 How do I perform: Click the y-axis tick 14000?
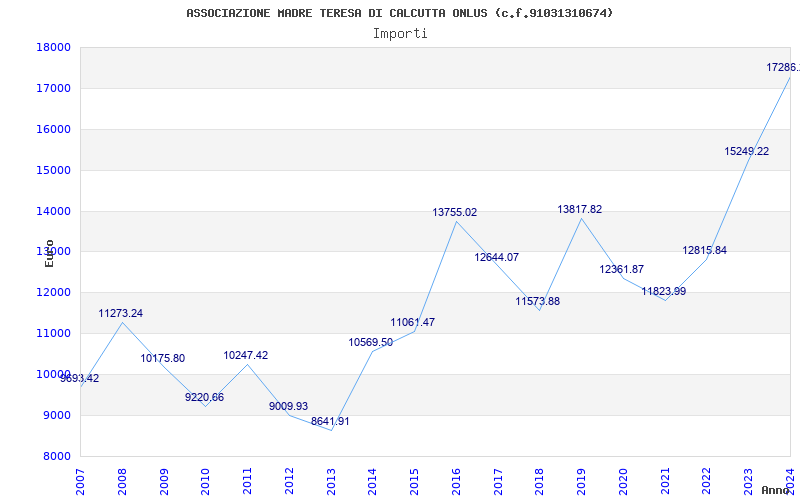pos(53,211)
